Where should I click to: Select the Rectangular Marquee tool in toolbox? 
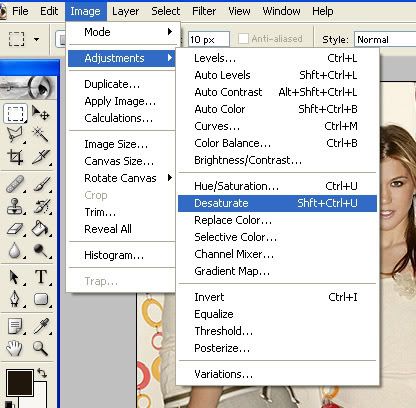(x=15, y=113)
